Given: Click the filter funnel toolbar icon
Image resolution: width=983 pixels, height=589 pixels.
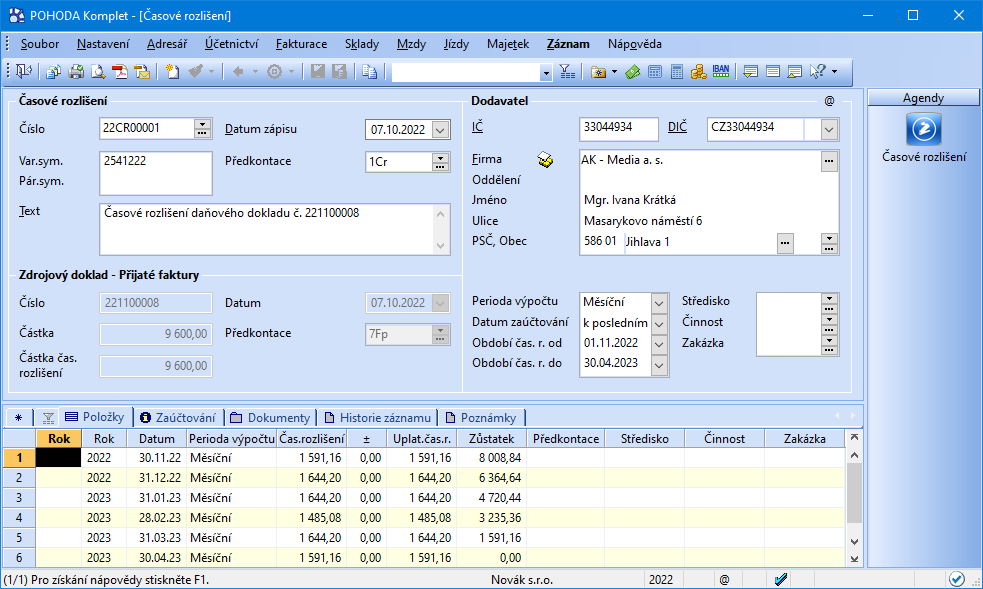Looking at the screenshot, I should tap(567, 72).
